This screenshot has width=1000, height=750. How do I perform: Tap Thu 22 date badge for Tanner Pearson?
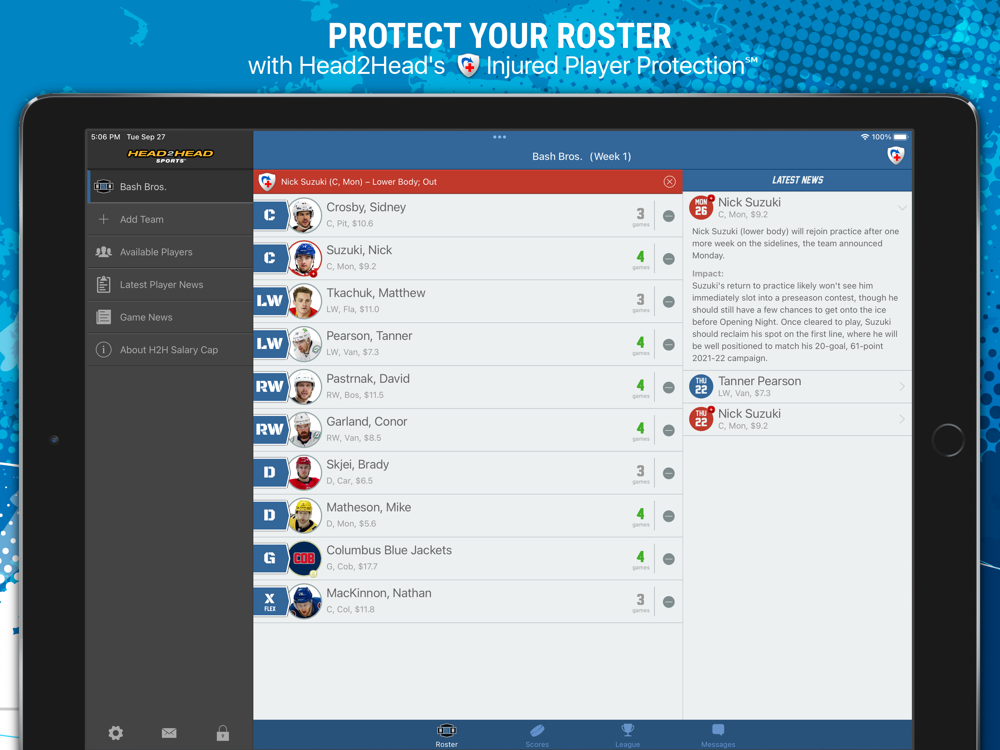click(701, 386)
